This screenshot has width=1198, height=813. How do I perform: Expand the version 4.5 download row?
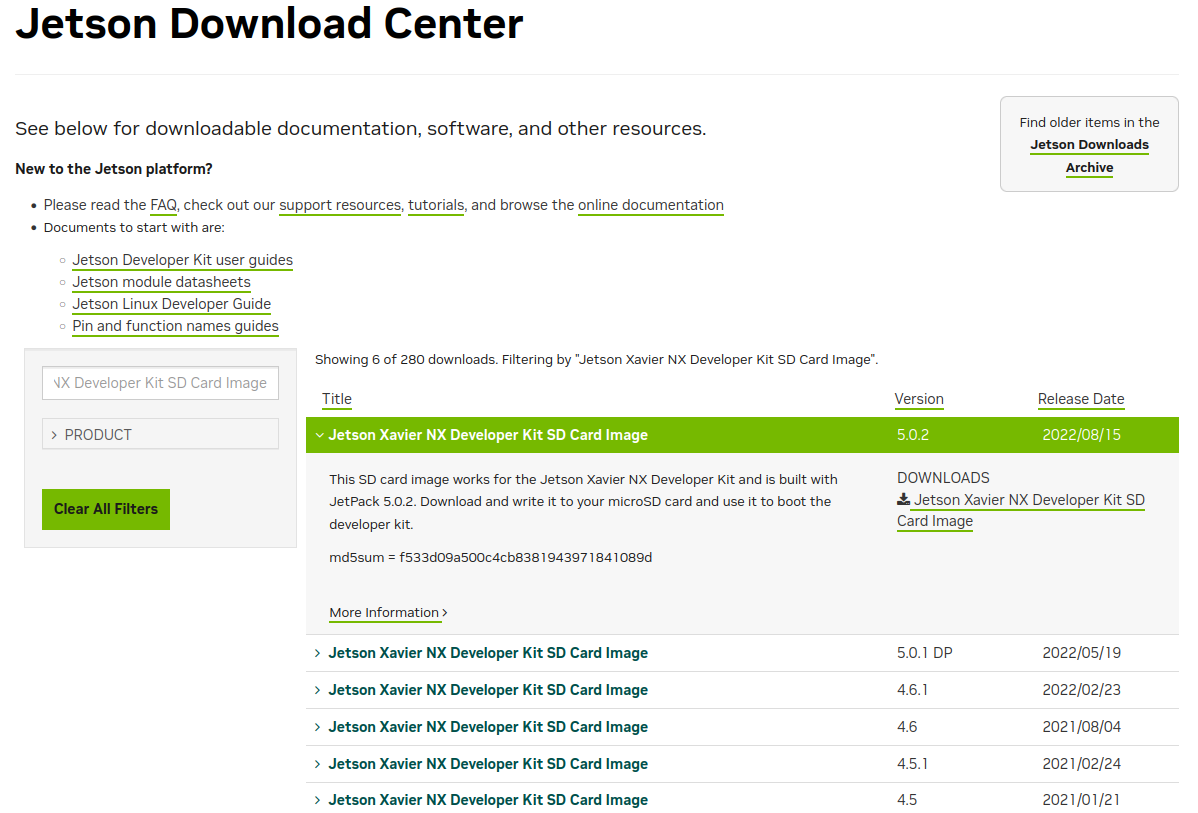click(487, 800)
